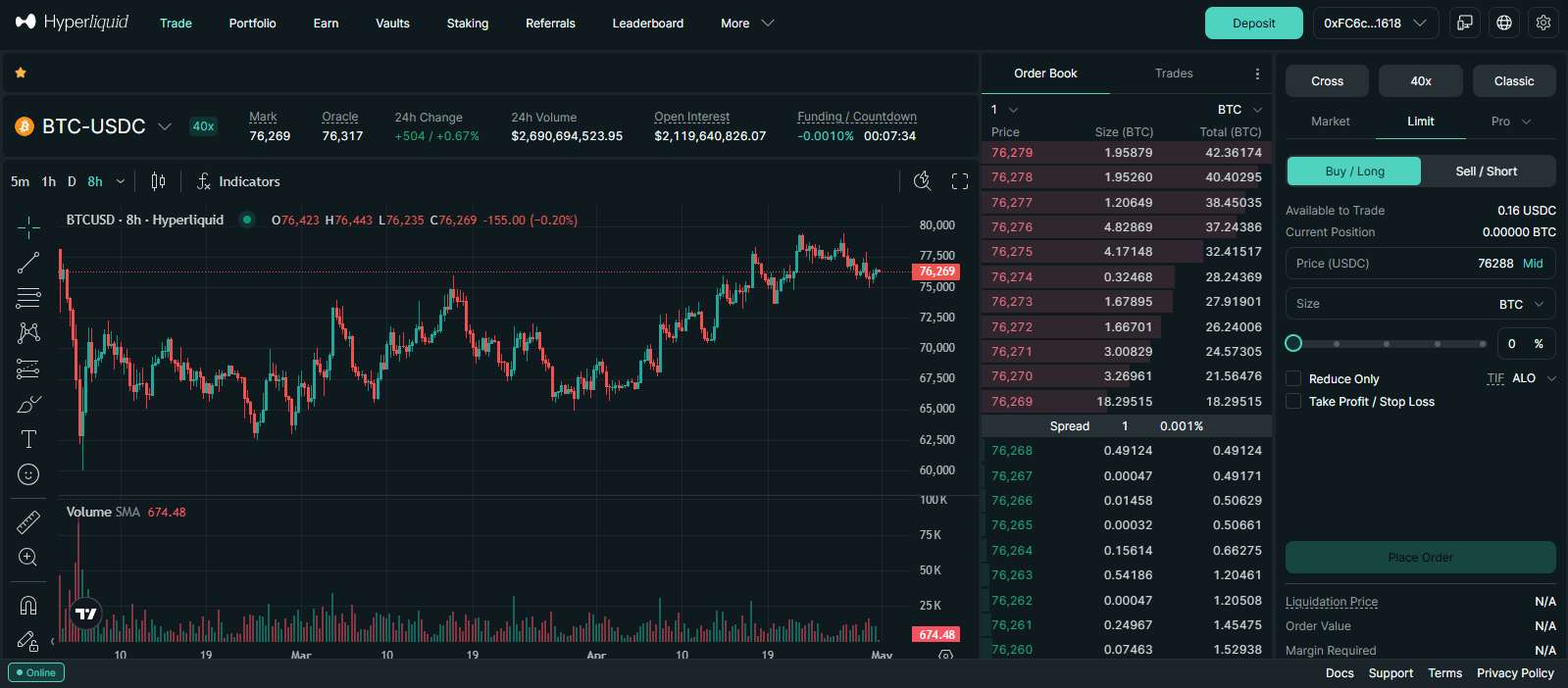Open order book BTC denomination dropdown
Screen dimensions: 1568x688
pos(1239,110)
